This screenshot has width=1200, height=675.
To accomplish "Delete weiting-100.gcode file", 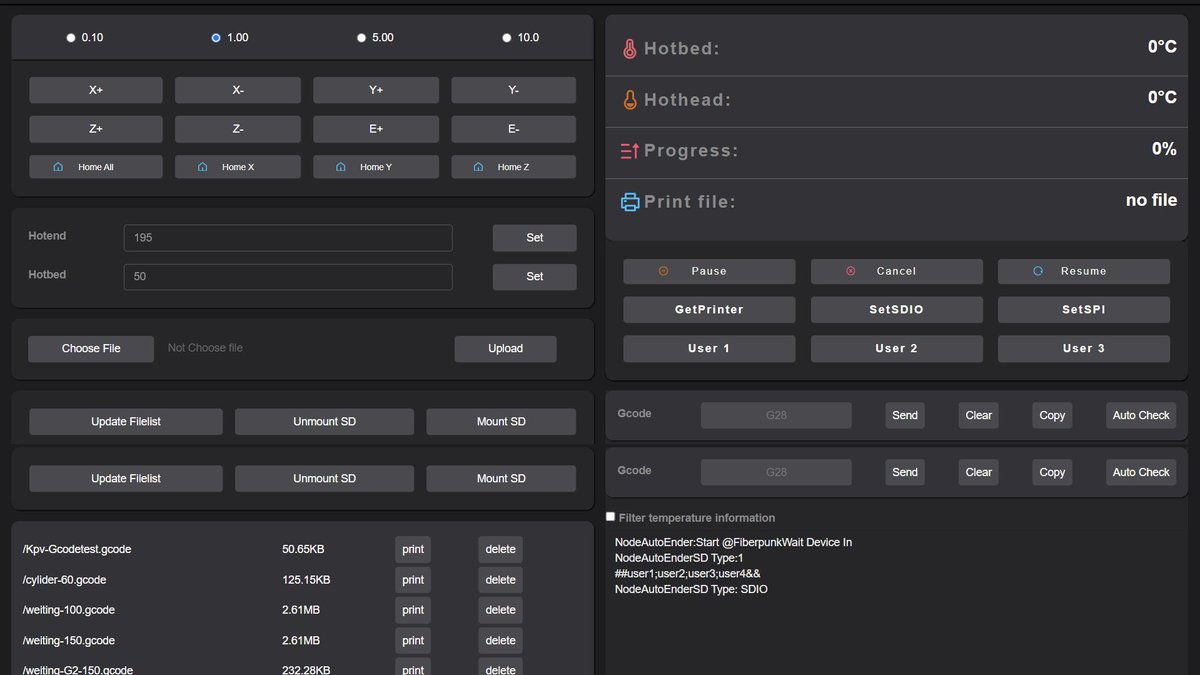I will (x=501, y=610).
